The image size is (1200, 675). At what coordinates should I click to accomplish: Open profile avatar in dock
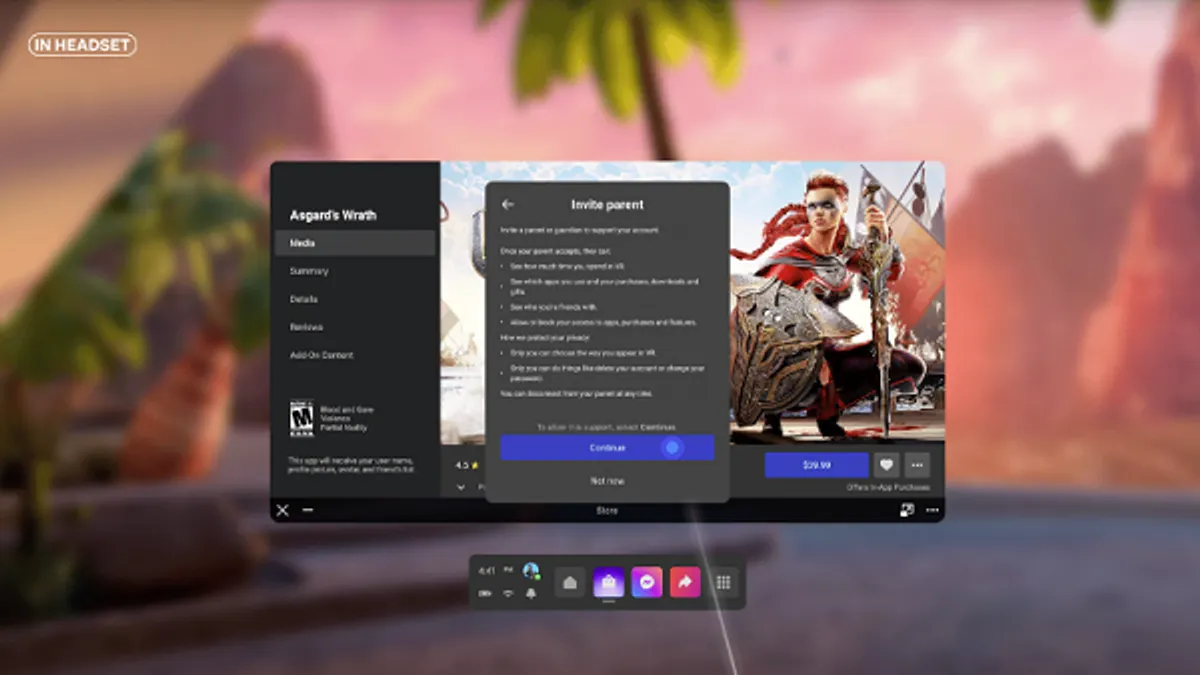tap(531, 571)
